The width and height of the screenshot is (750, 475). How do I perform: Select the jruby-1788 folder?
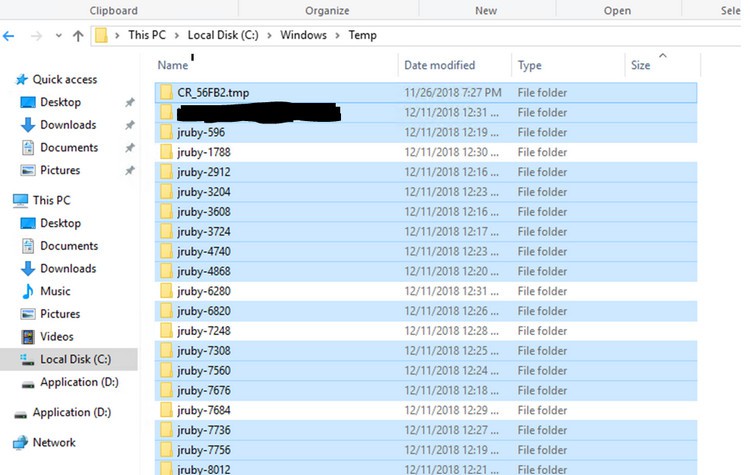pos(426,152)
